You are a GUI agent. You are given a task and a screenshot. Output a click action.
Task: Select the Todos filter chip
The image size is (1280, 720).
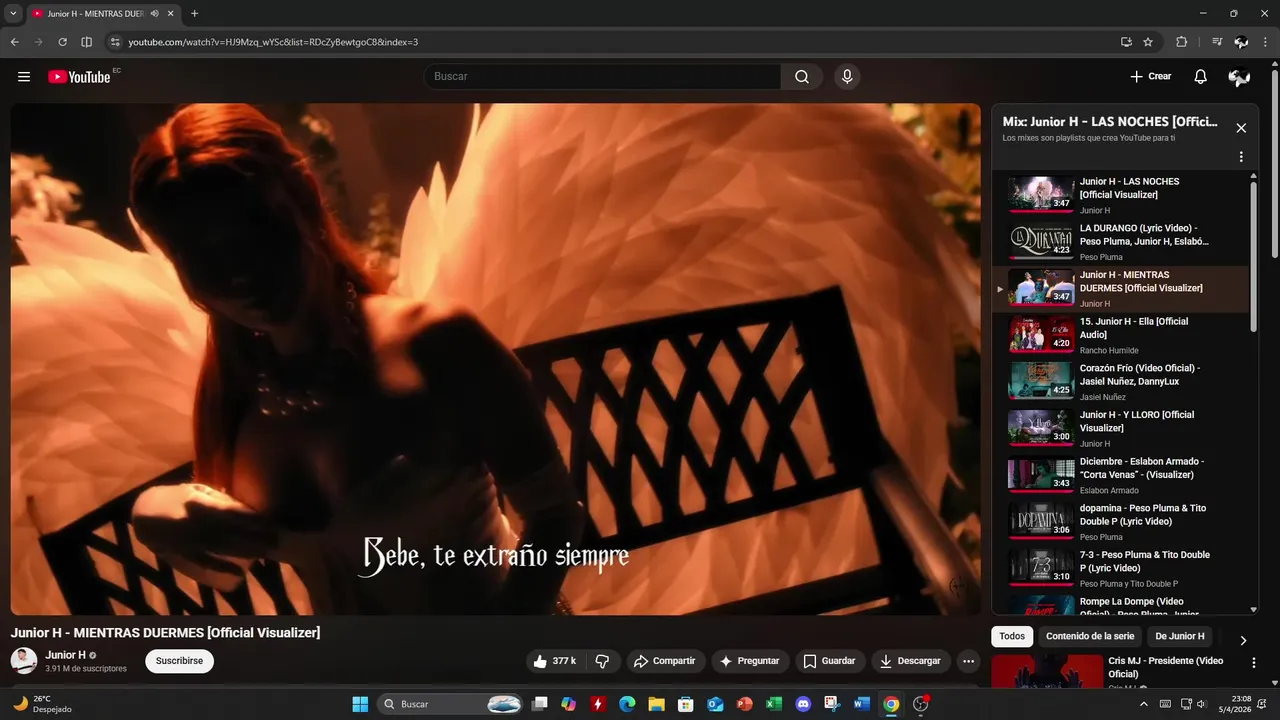1012,636
